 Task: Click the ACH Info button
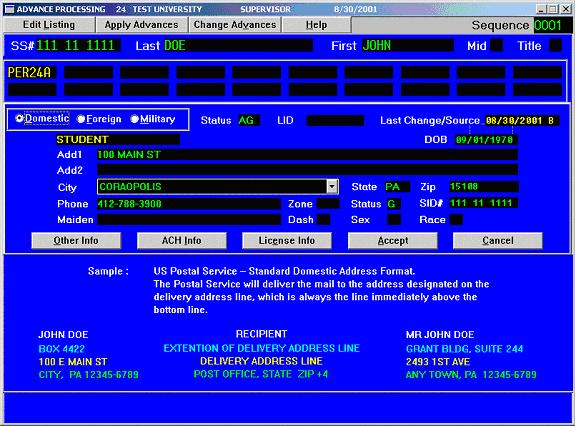182,240
